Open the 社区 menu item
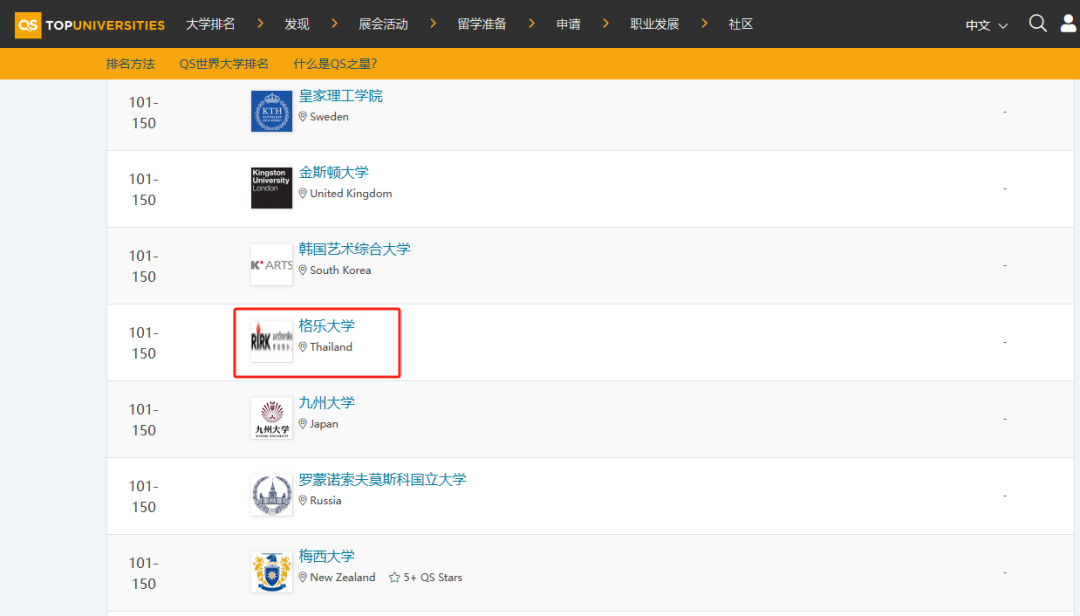The height and width of the screenshot is (616, 1080). pos(740,24)
